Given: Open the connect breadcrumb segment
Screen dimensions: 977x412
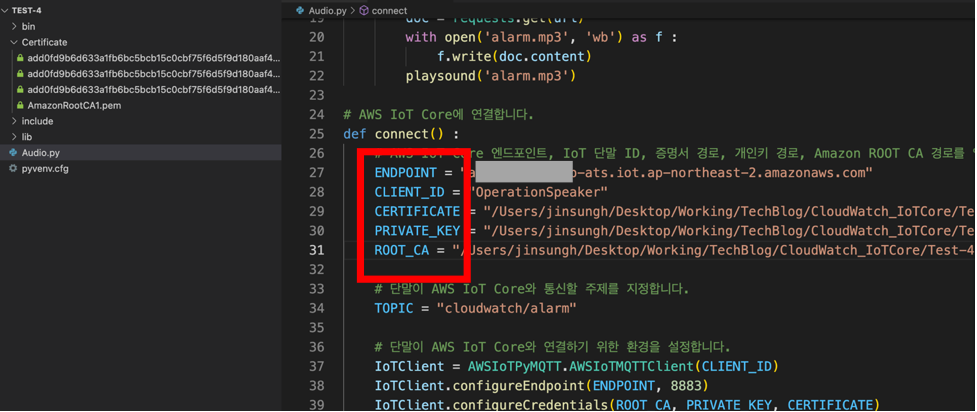Looking at the screenshot, I should tap(389, 11).
